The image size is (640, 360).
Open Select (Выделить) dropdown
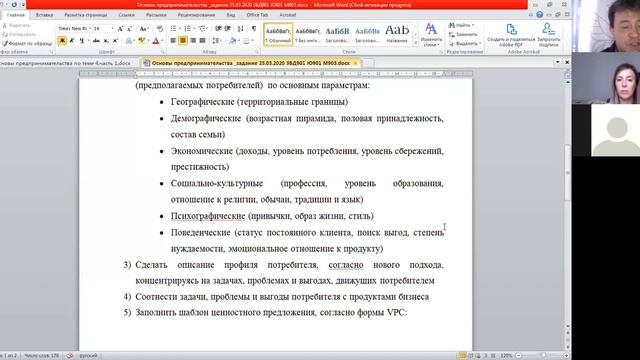[x=465, y=43]
